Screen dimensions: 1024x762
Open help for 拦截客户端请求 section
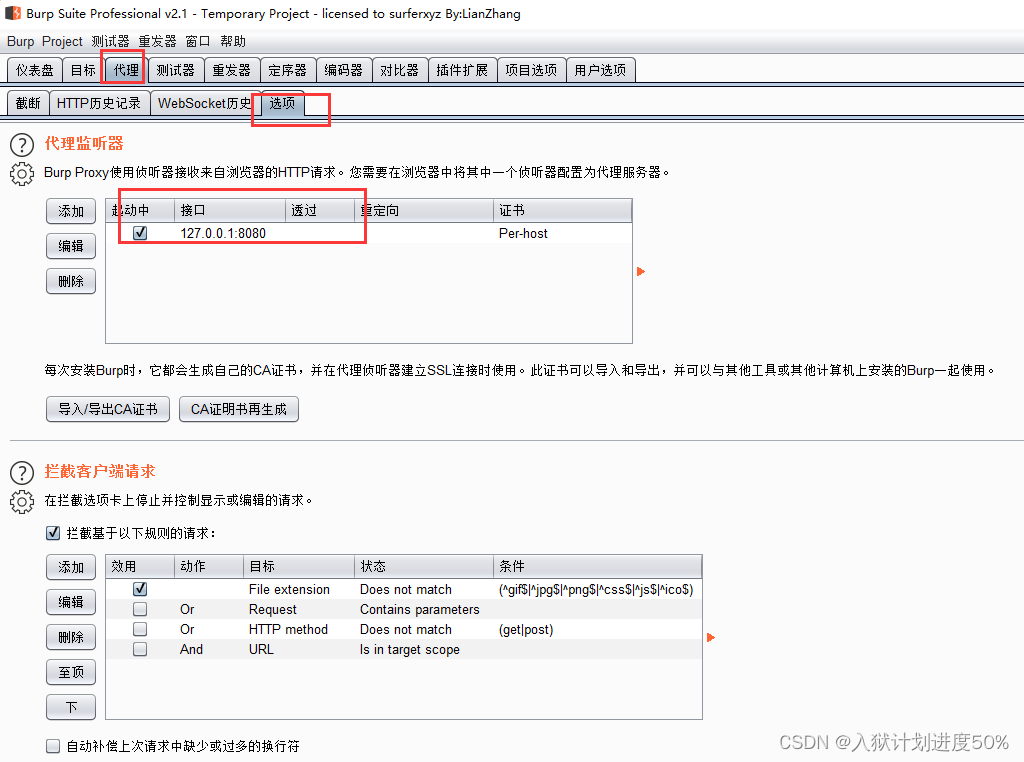click(22, 473)
